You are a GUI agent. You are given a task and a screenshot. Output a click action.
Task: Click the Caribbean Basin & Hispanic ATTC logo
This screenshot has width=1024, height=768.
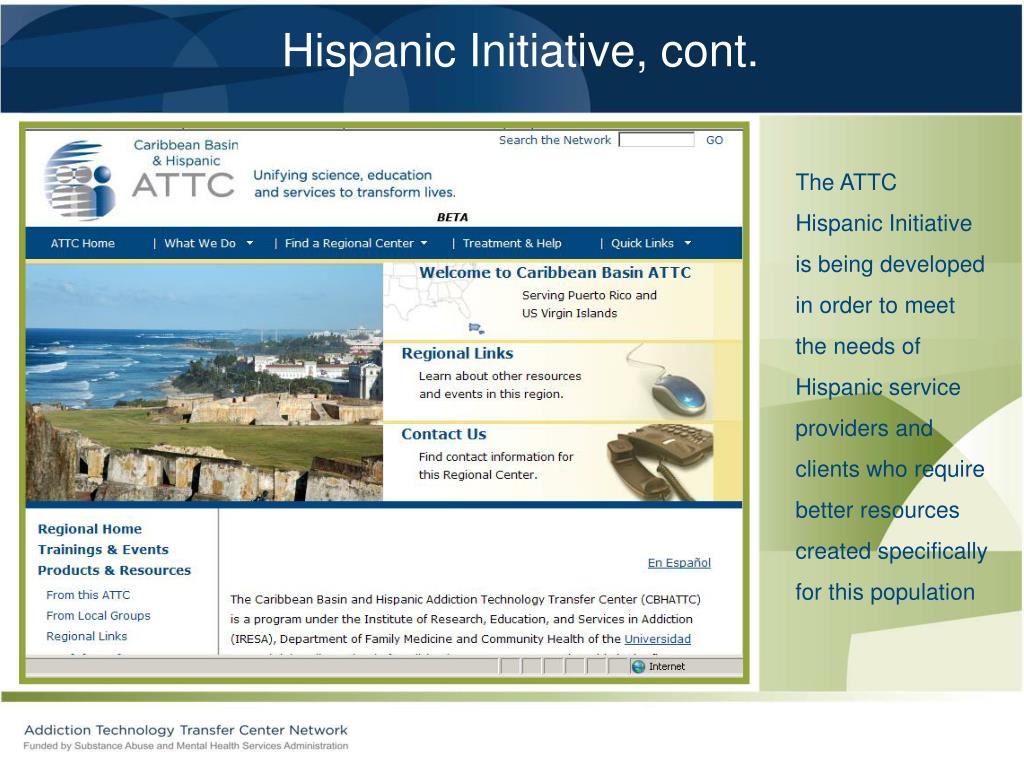coord(140,179)
